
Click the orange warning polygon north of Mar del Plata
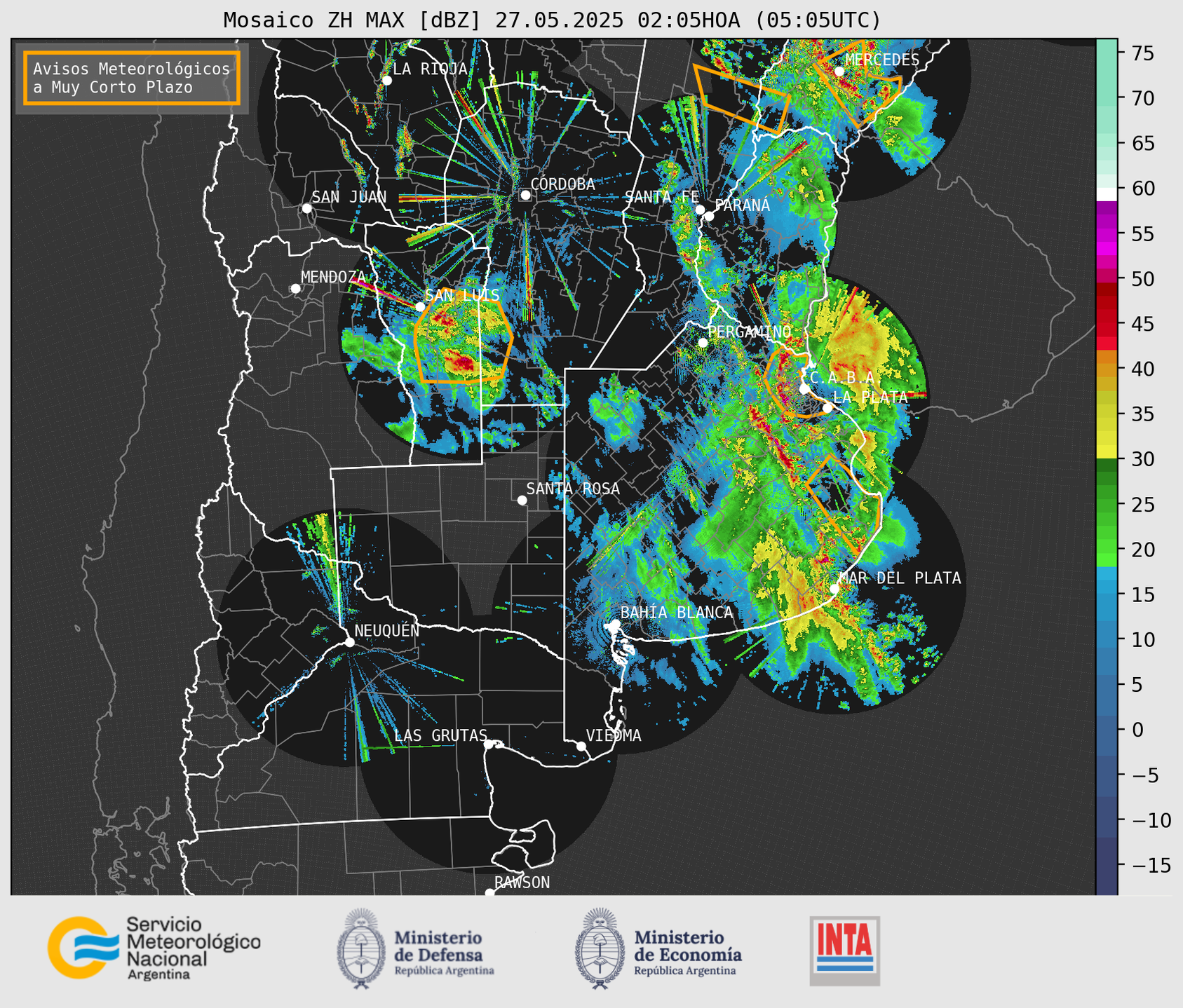click(845, 503)
